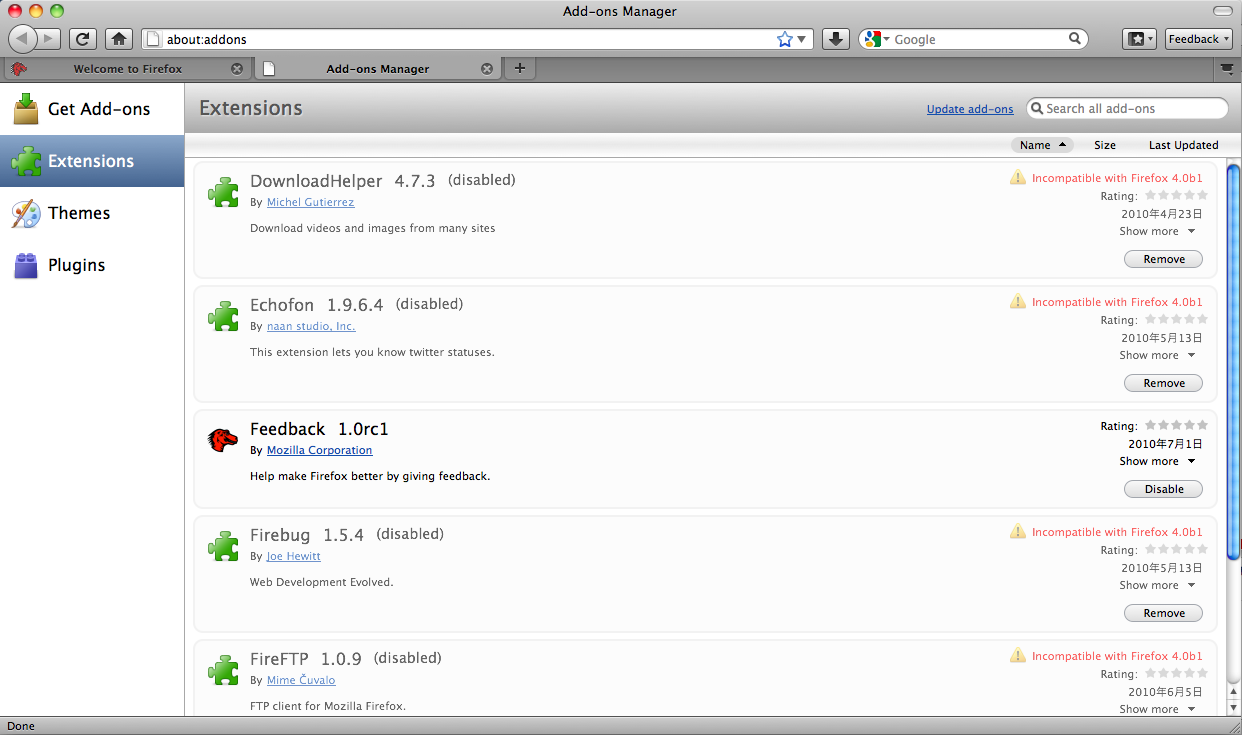This screenshot has width=1242, height=735.
Task: Open the Joe Hewitt author link
Action: (293, 556)
